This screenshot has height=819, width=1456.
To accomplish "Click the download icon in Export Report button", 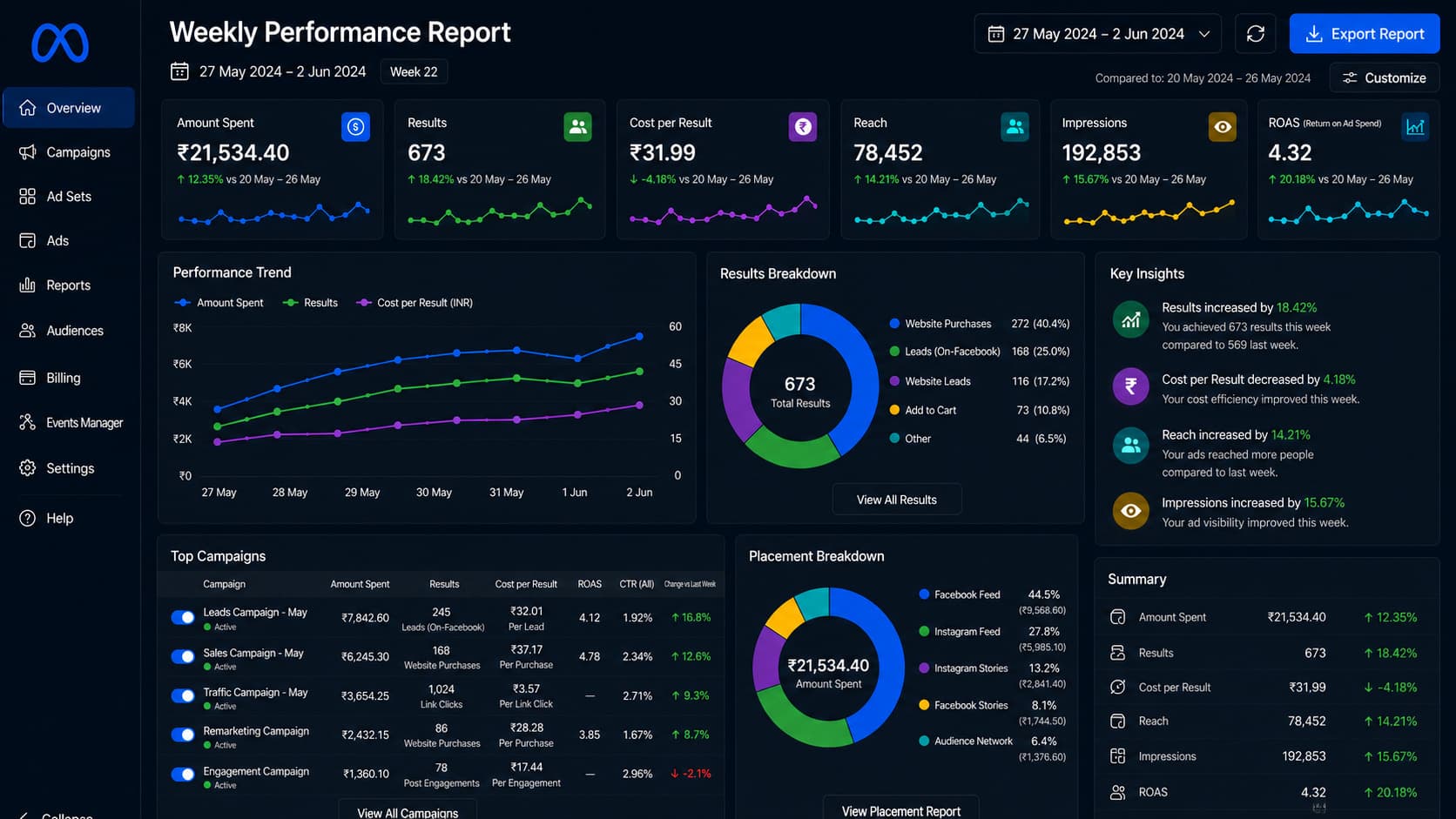I will click(x=1314, y=34).
